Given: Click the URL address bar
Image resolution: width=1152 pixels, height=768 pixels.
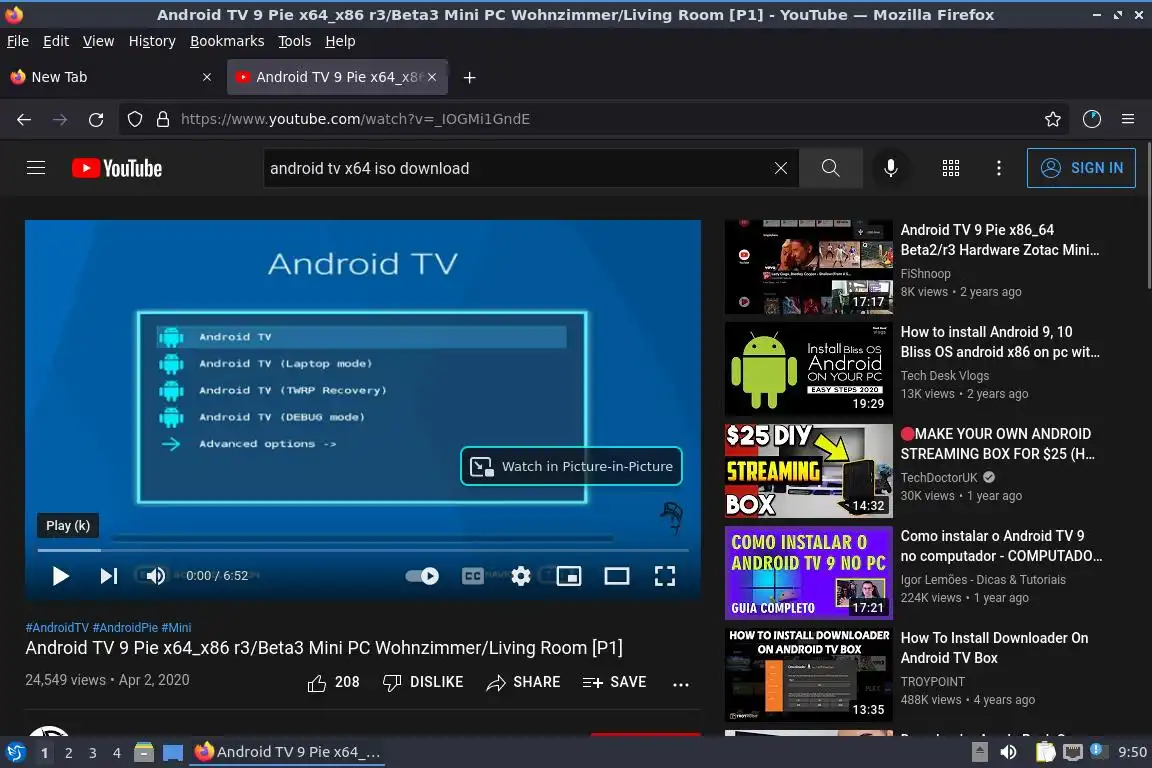Looking at the screenshot, I should pyautogui.click(x=588, y=119).
